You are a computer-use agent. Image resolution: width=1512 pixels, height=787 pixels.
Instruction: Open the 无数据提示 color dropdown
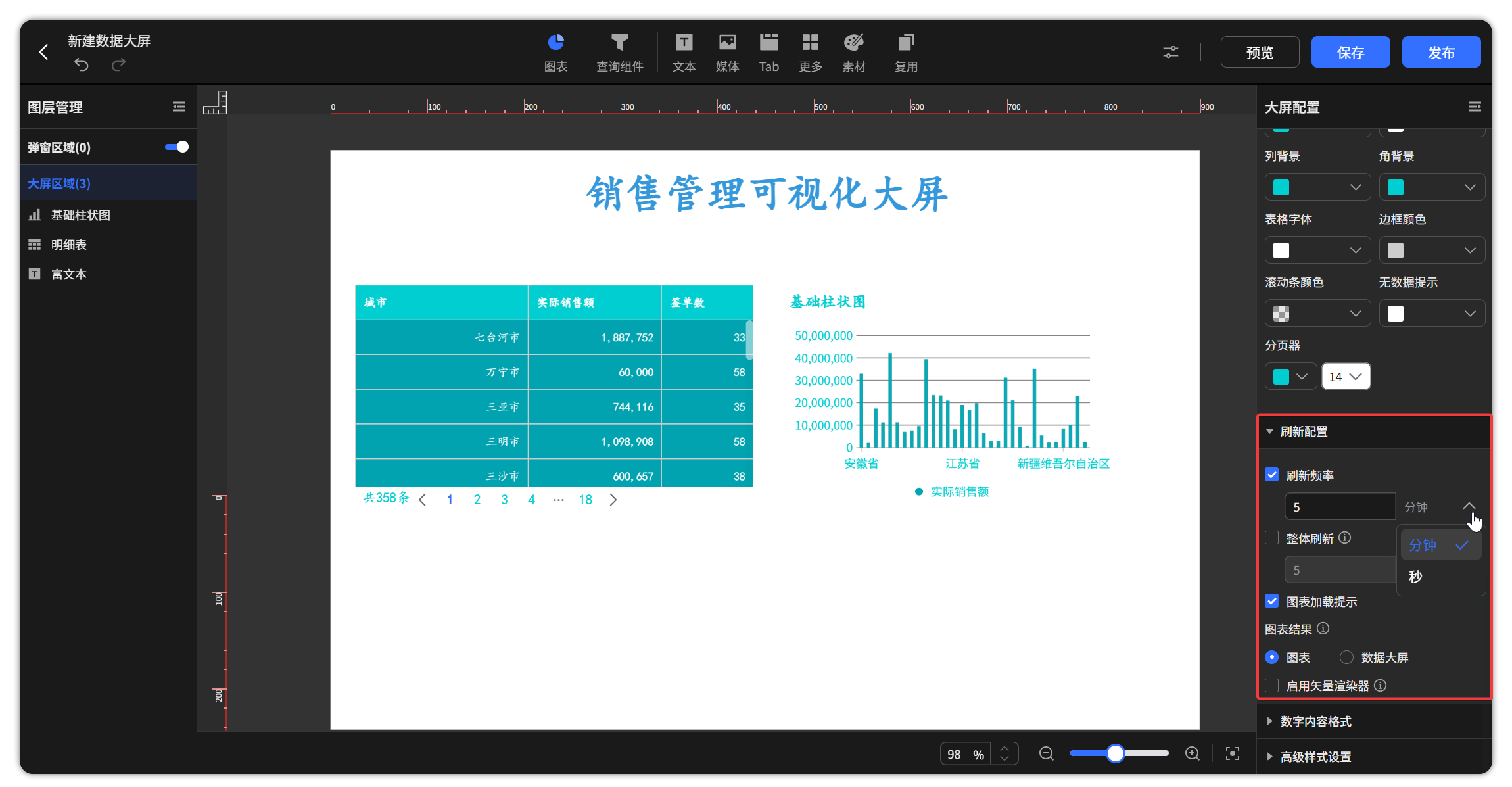point(1432,314)
